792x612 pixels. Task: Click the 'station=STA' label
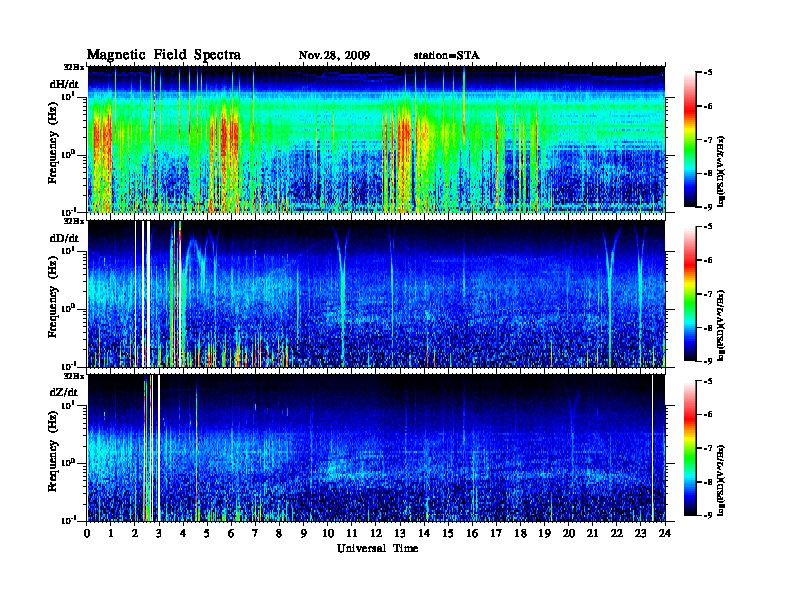447,56
